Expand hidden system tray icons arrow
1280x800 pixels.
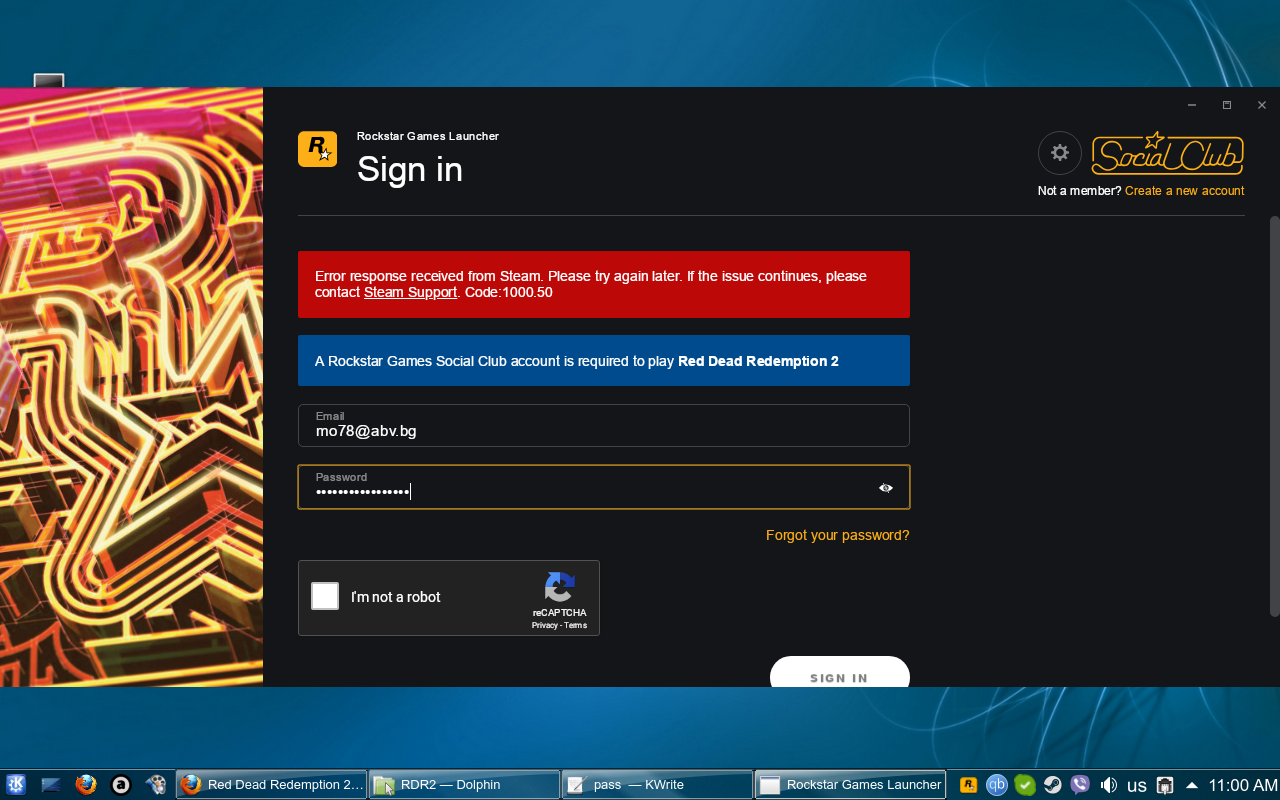click(x=1192, y=785)
